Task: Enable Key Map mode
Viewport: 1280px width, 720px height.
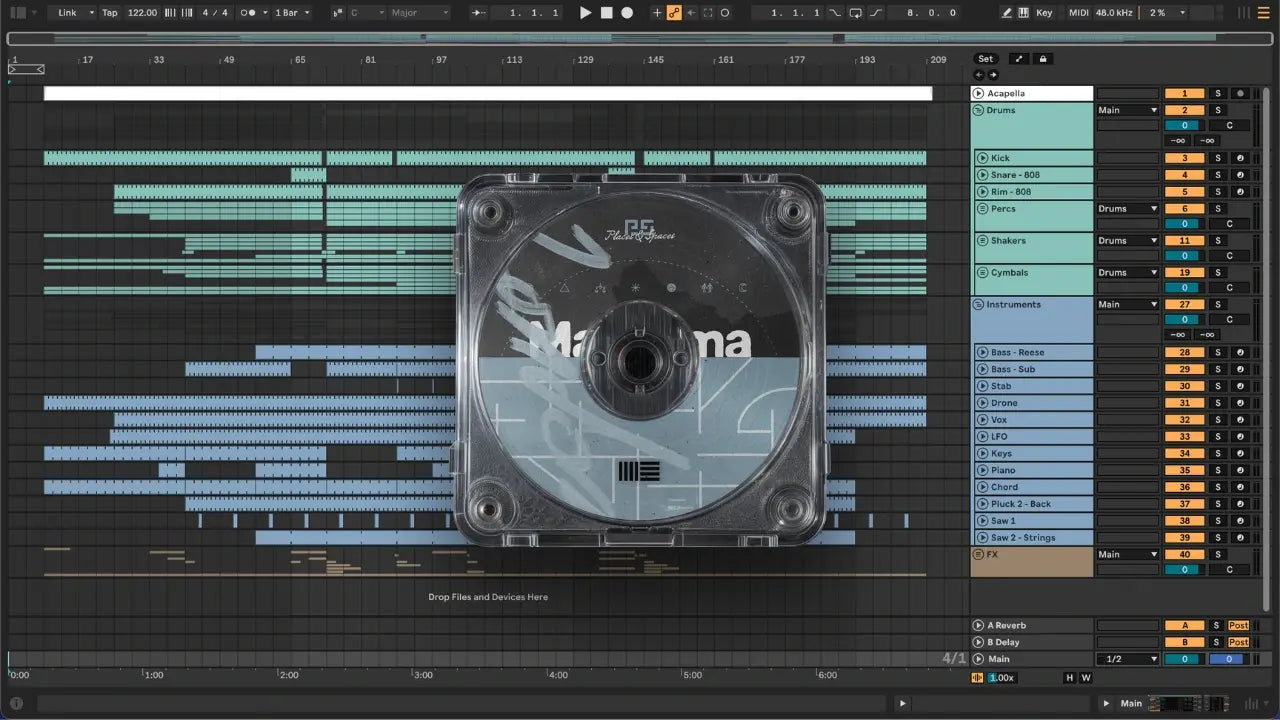Action: click(x=1044, y=13)
